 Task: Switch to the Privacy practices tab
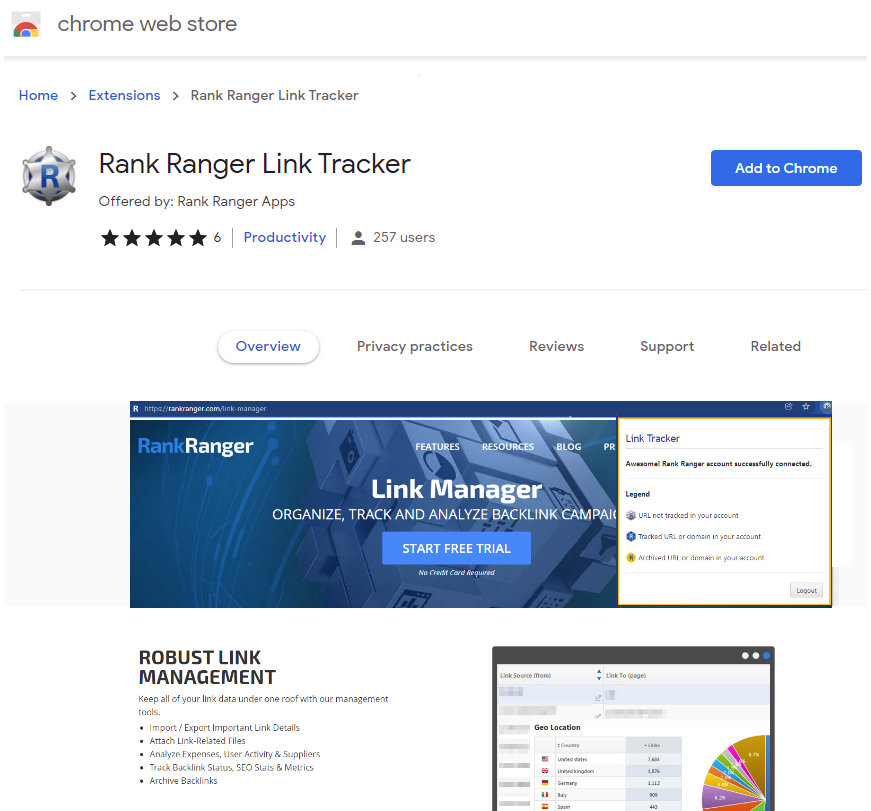[x=414, y=347]
